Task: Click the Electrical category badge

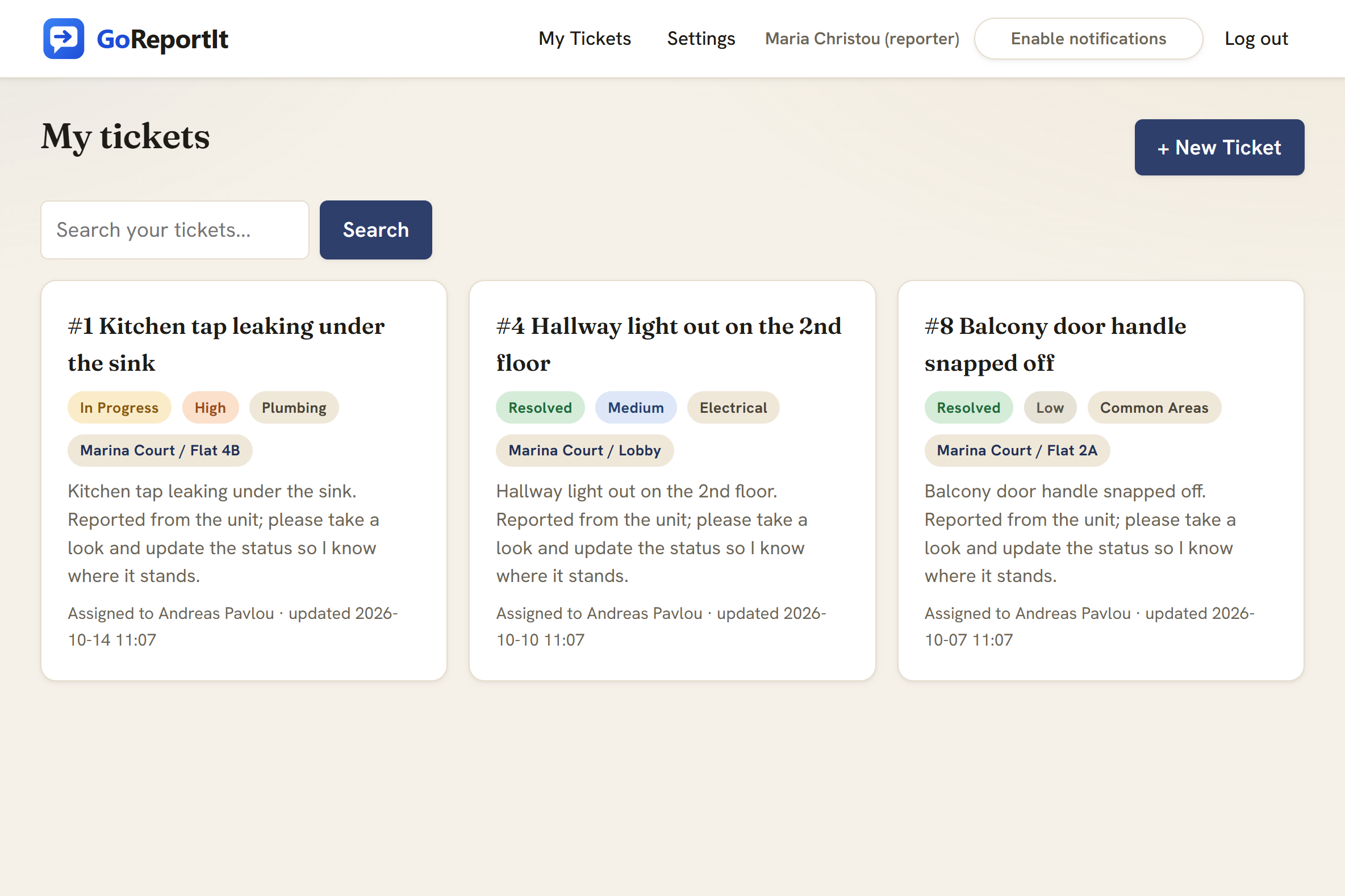Action: [x=733, y=408]
